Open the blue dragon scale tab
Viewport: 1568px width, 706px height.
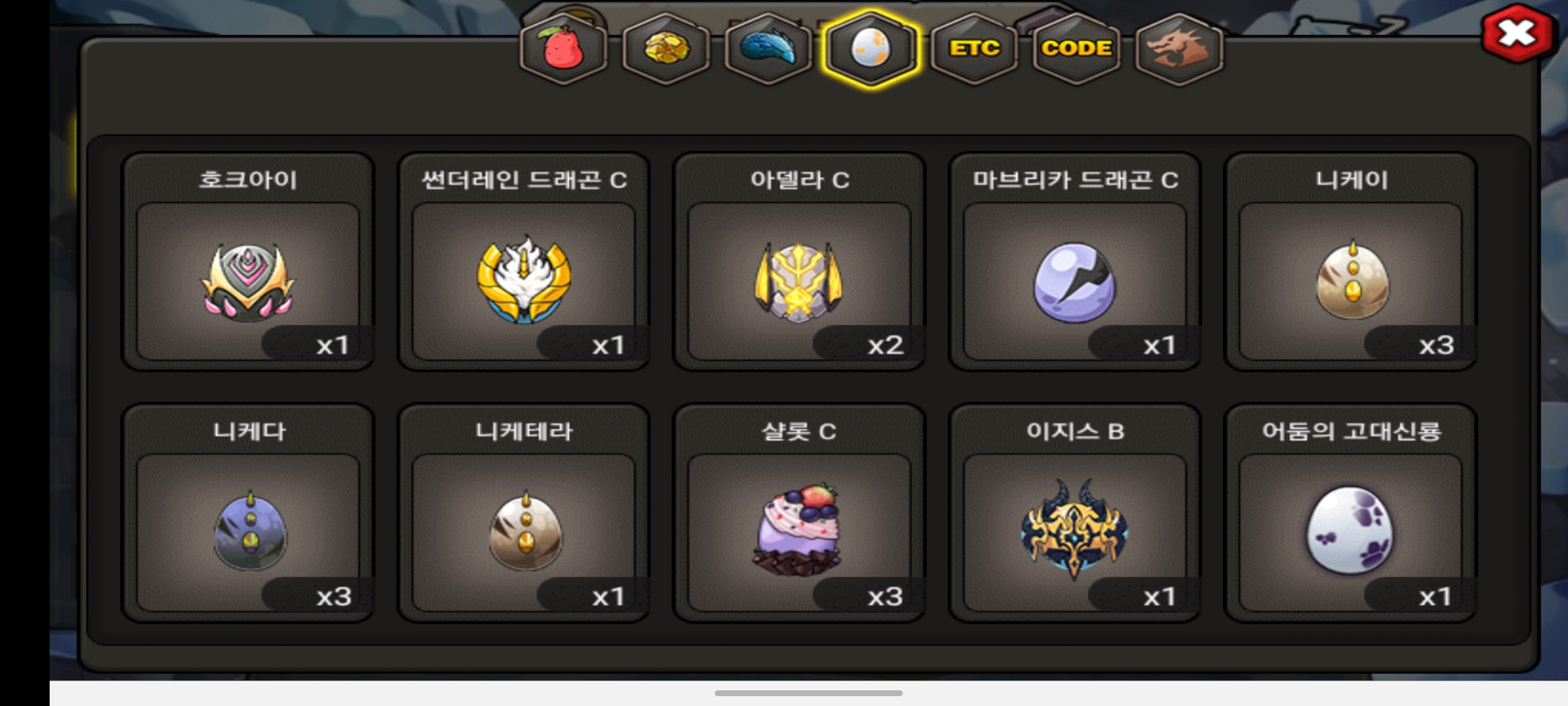coord(768,48)
